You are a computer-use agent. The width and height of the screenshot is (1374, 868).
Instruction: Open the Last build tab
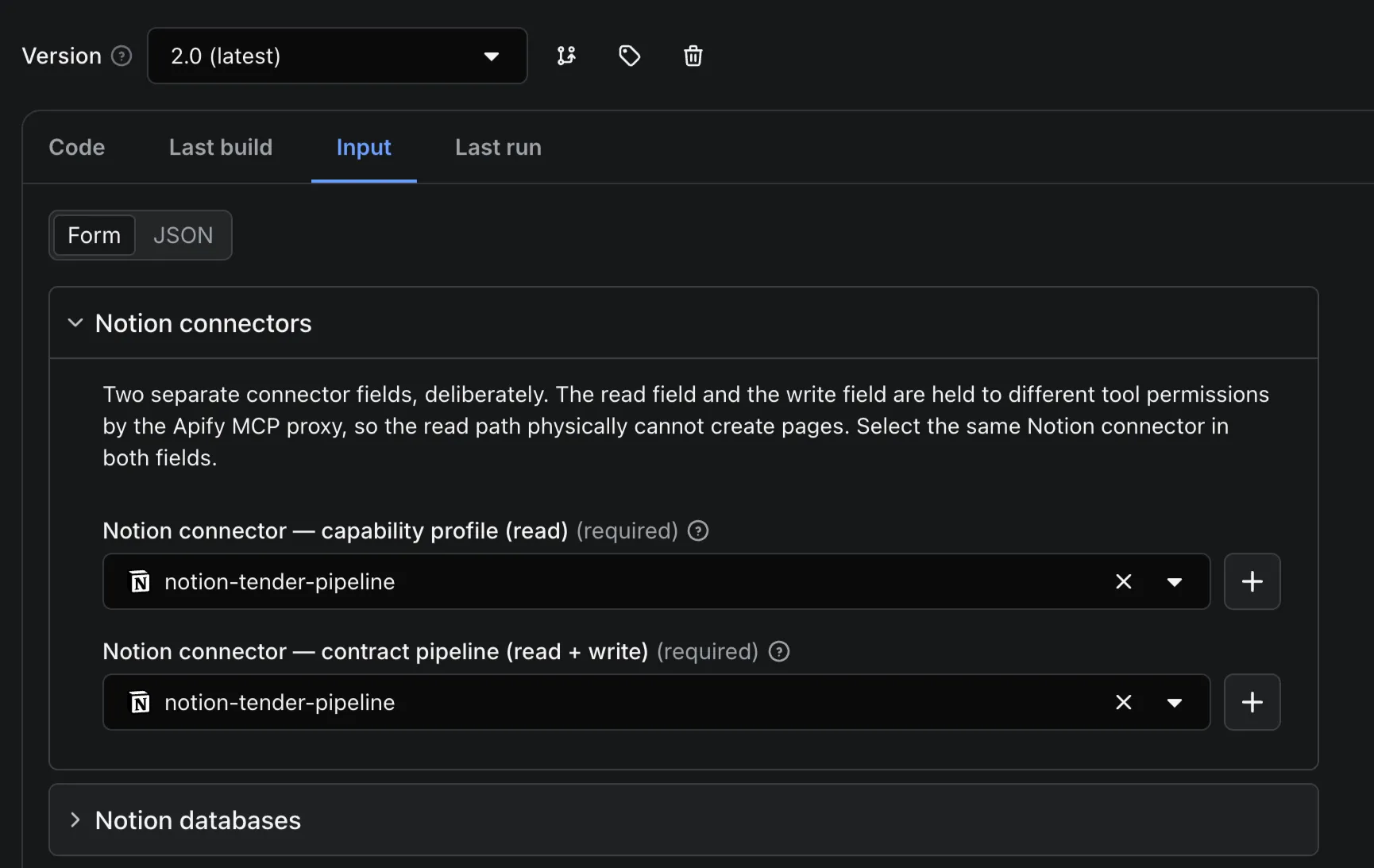(221, 147)
